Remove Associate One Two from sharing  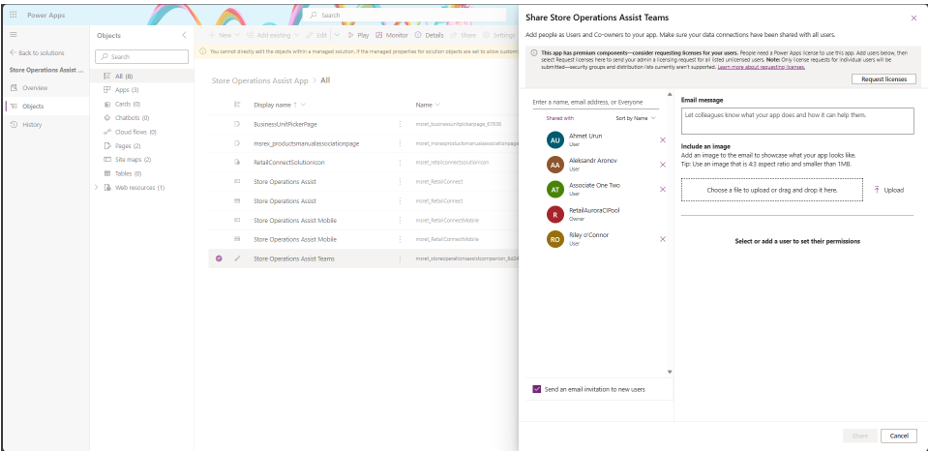coord(662,190)
